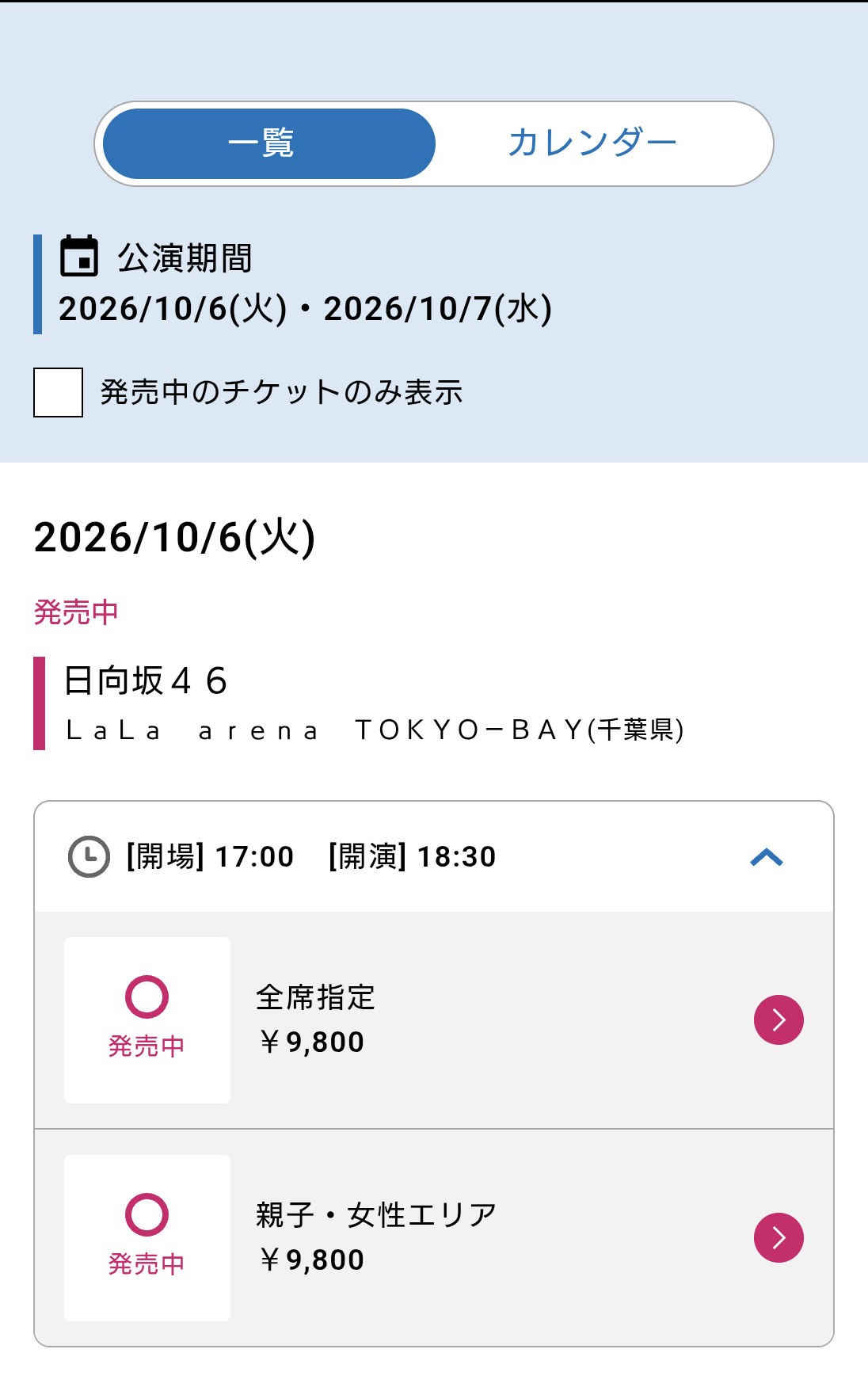Click the 発売中のチケットのみ表示 label text
868x1391 pixels.
pyautogui.click(x=281, y=392)
